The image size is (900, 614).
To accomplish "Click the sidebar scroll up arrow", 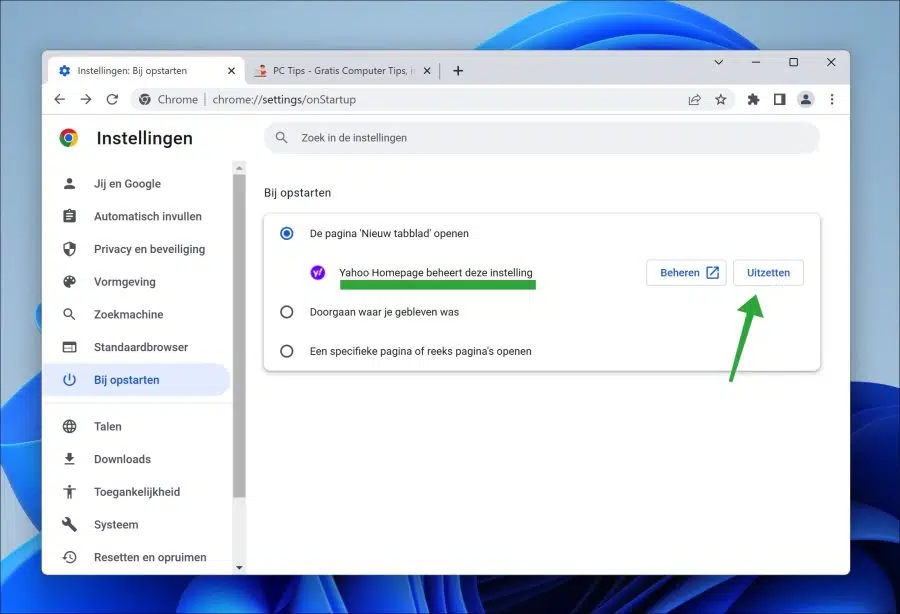I will [x=239, y=168].
